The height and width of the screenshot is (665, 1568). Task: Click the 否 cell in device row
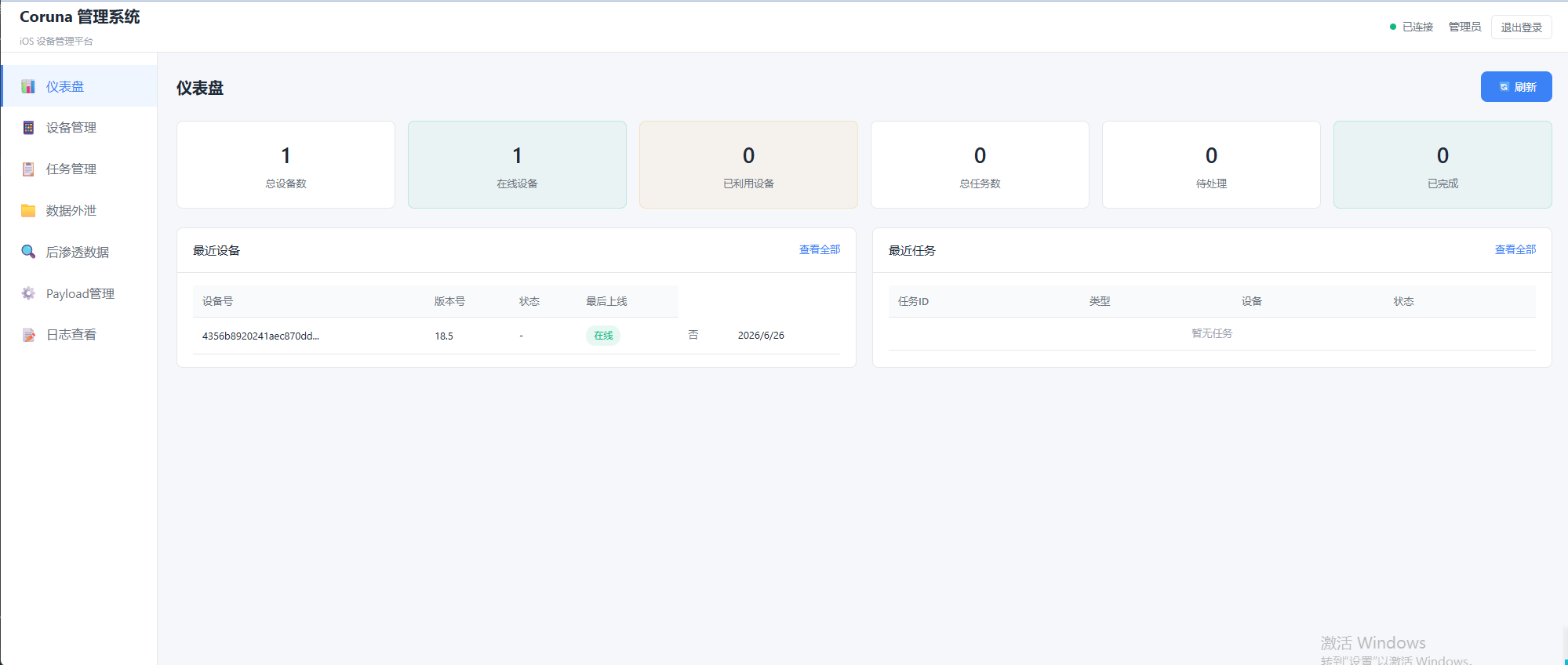(693, 335)
